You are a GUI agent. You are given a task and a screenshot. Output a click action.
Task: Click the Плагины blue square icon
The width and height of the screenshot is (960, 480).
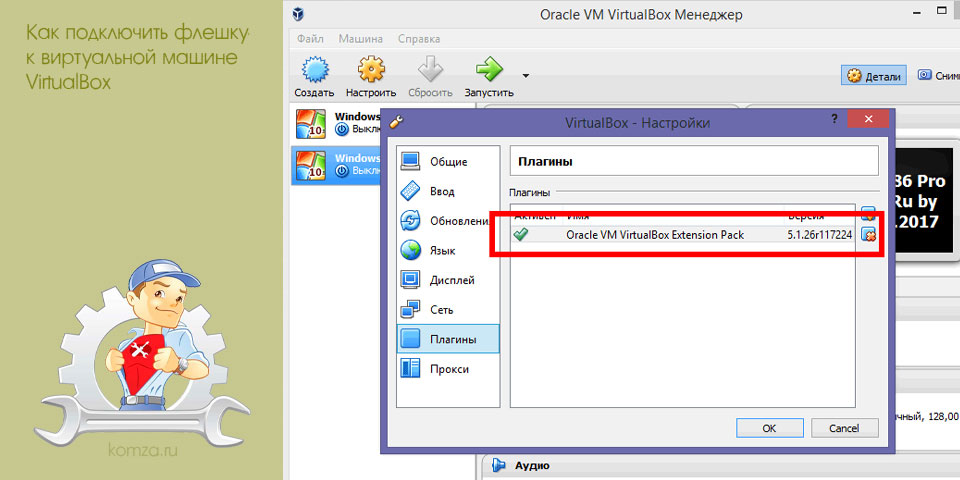pyautogui.click(x=410, y=339)
